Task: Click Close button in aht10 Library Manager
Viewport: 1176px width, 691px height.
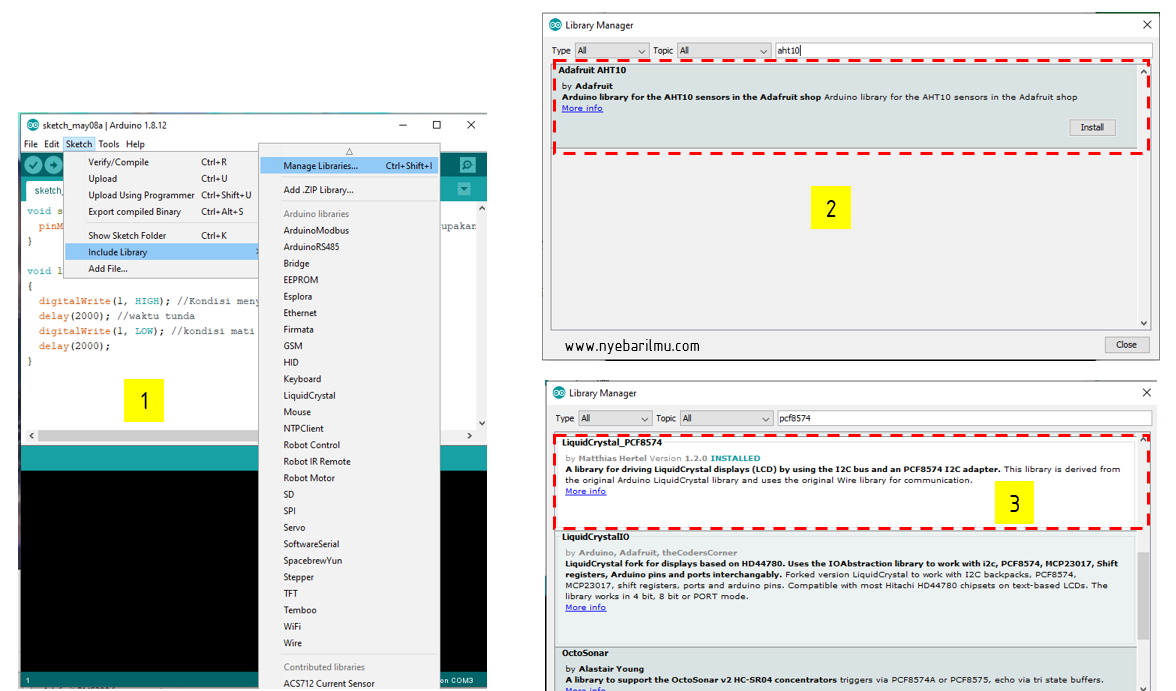Action: 1126,344
